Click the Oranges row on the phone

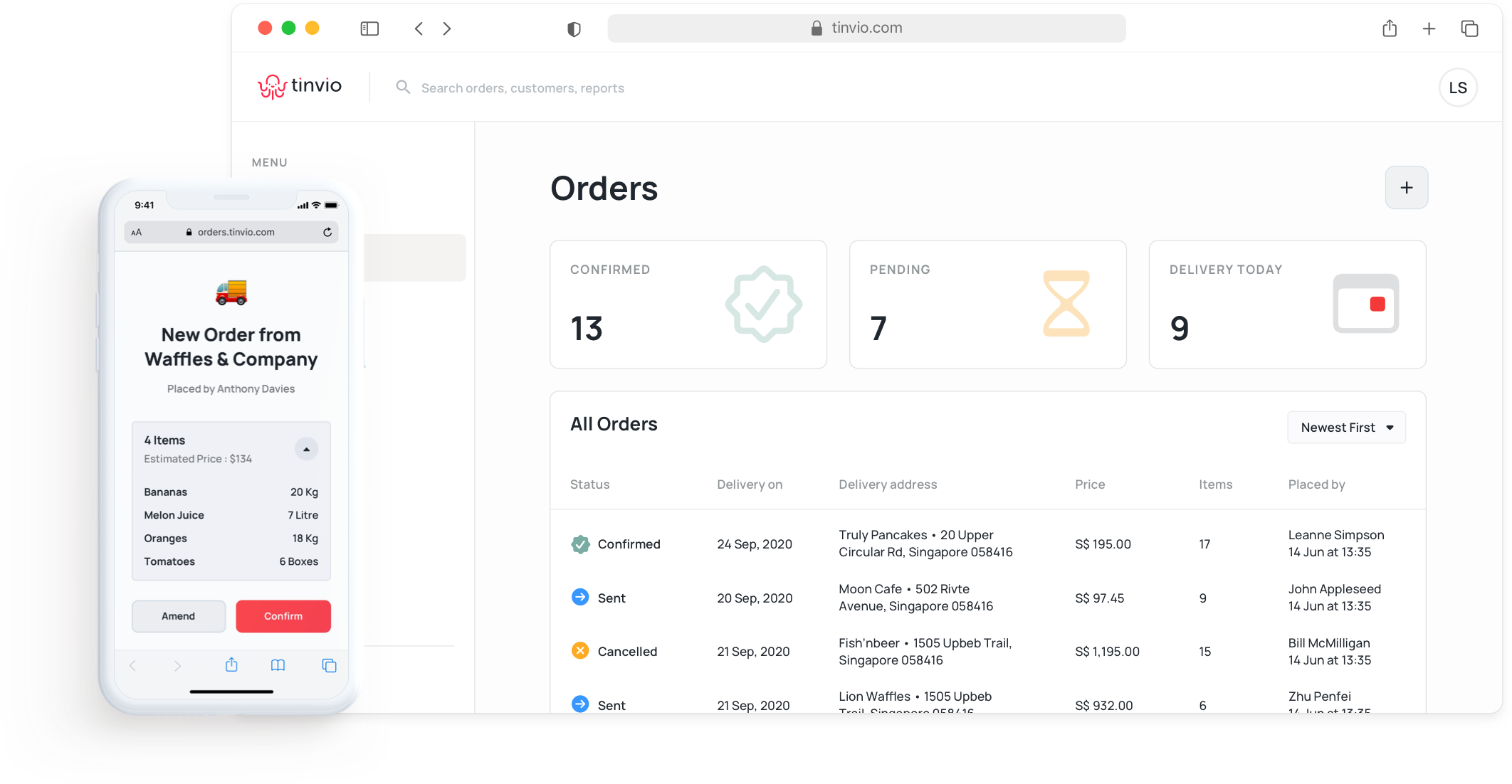[x=231, y=539]
